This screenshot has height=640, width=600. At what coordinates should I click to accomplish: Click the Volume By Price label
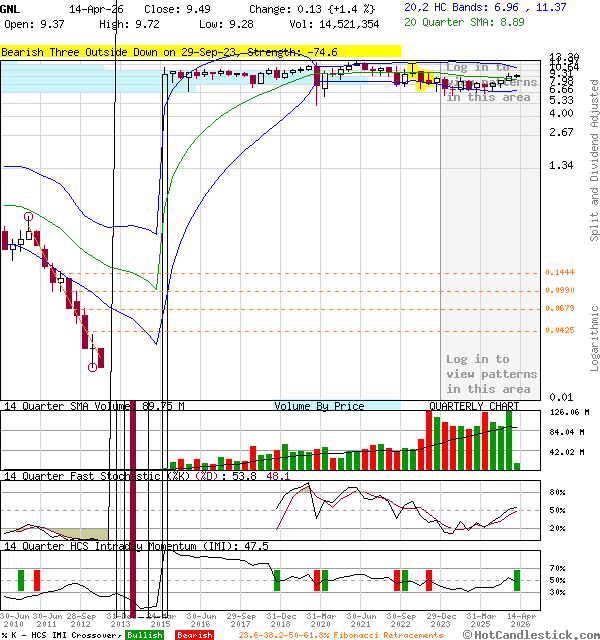click(x=319, y=406)
